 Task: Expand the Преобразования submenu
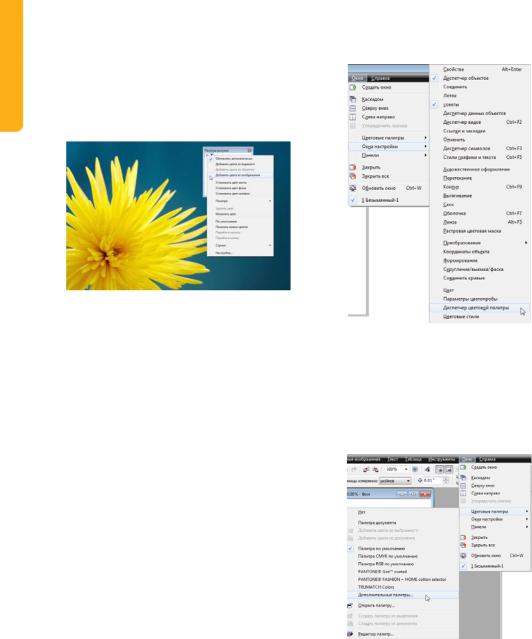(x=480, y=243)
